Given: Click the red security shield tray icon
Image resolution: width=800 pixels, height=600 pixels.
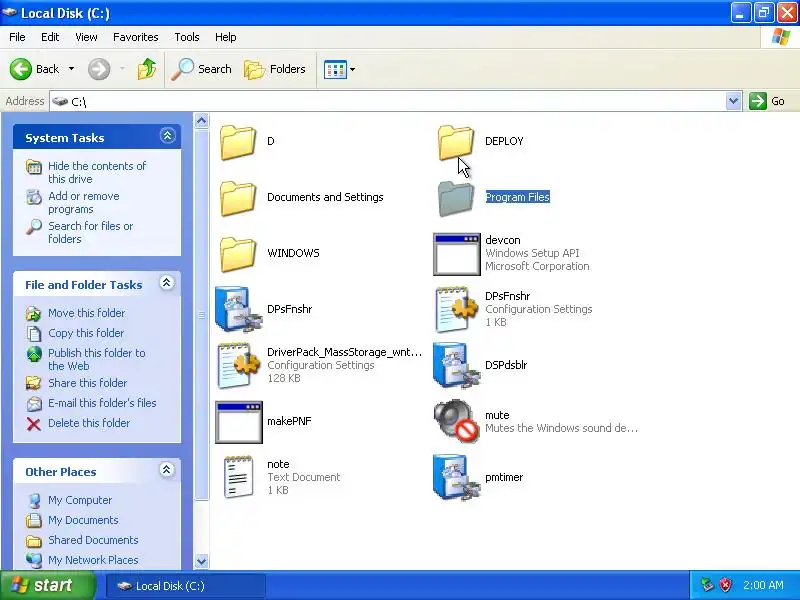Looking at the screenshot, I should pyautogui.click(x=725, y=585).
